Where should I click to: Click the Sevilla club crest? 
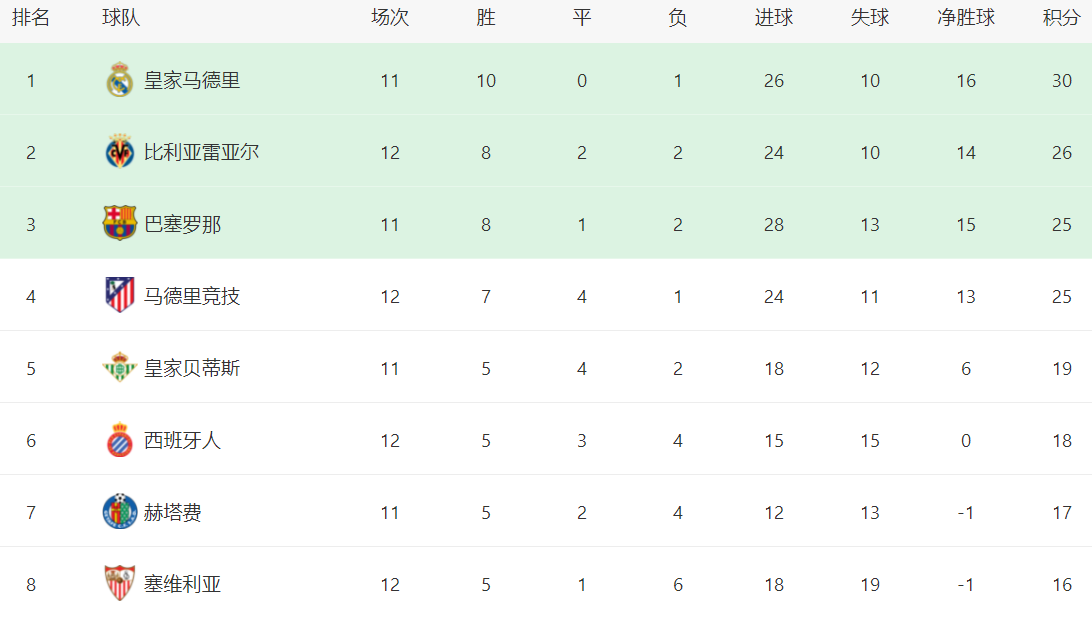click(x=120, y=584)
